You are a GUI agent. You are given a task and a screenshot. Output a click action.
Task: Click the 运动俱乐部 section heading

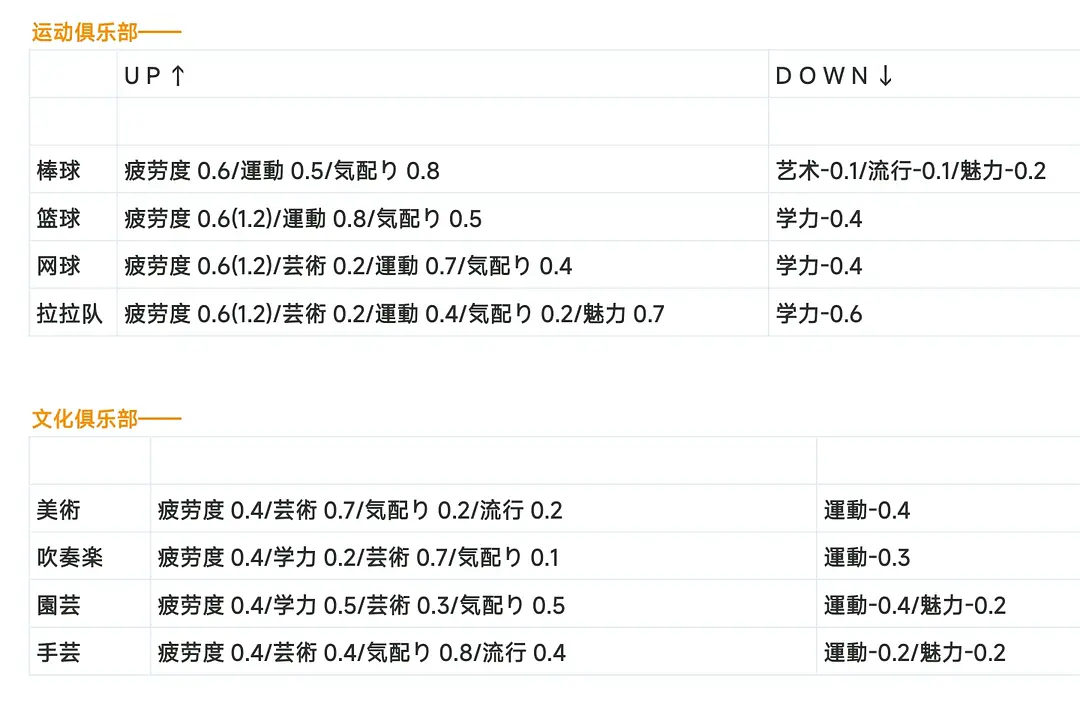(106, 32)
